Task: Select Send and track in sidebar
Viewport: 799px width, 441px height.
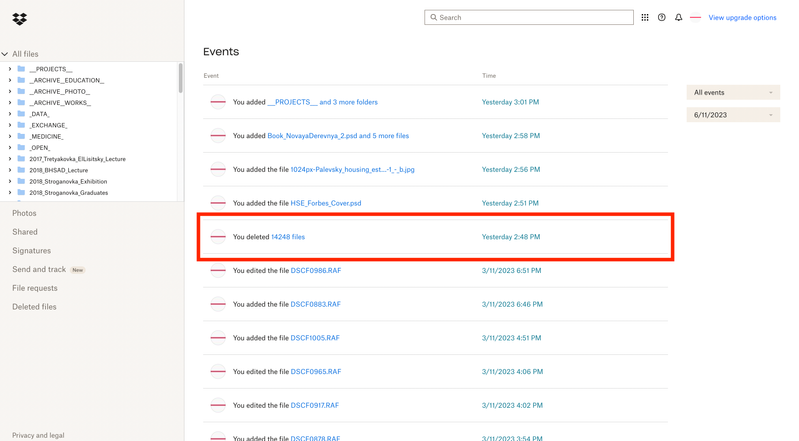Action: click(x=39, y=270)
